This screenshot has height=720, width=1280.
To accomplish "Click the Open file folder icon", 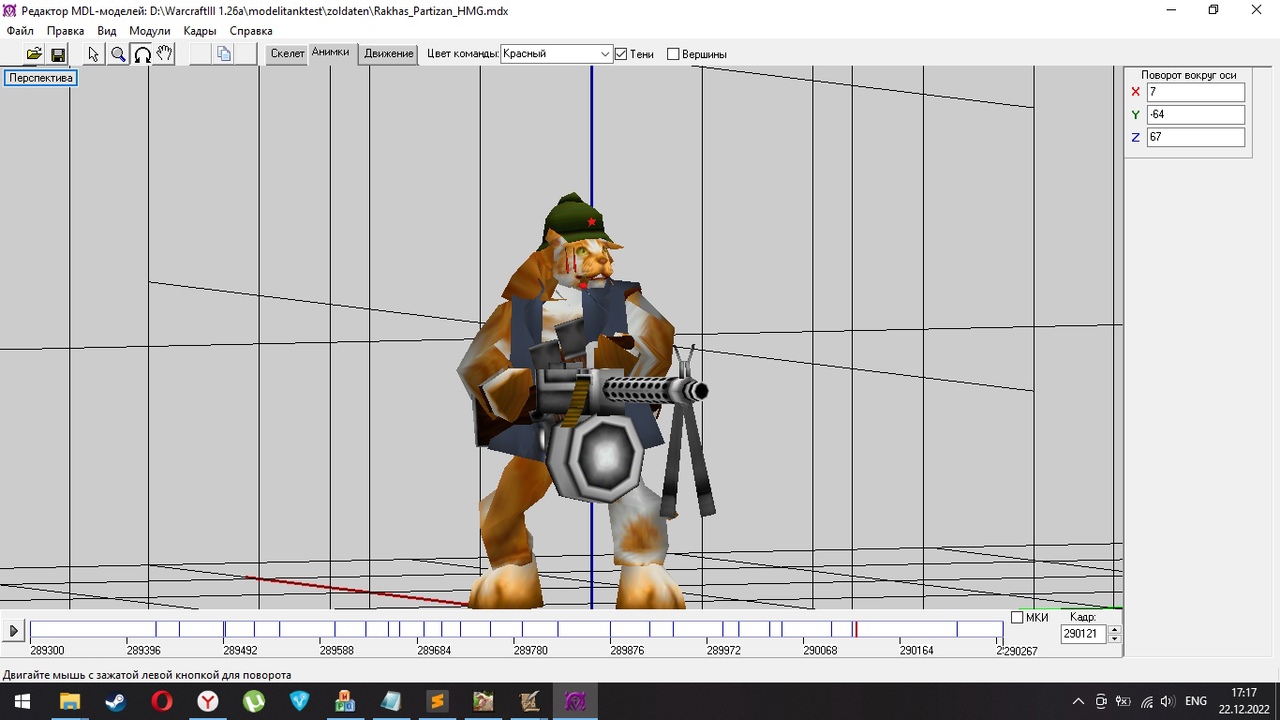I will 34,54.
